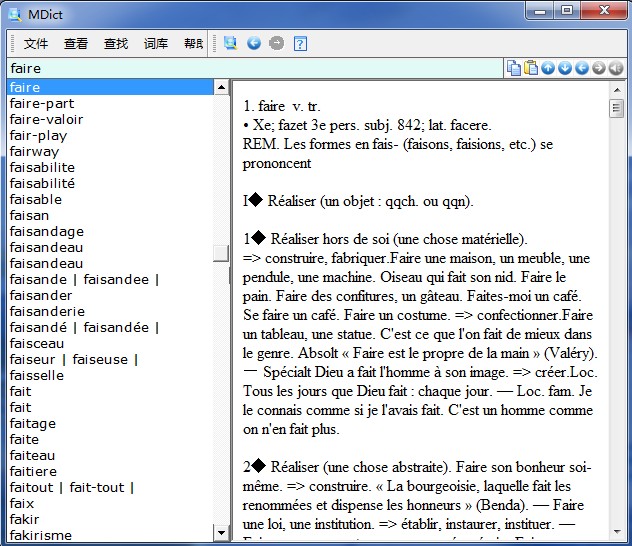The image size is (632, 546).
Task: Select 'faitout | fait-tout |' entry
Action: point(72,487)
